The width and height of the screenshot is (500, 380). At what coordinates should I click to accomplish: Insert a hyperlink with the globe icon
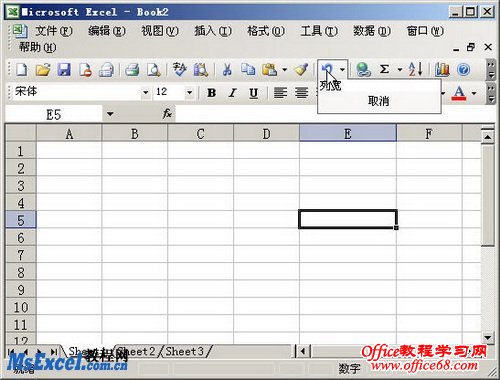363,70
